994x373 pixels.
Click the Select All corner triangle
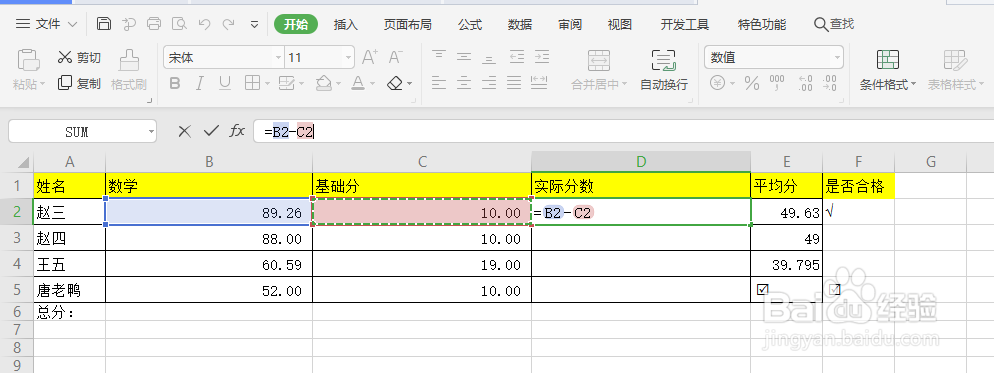22,162
